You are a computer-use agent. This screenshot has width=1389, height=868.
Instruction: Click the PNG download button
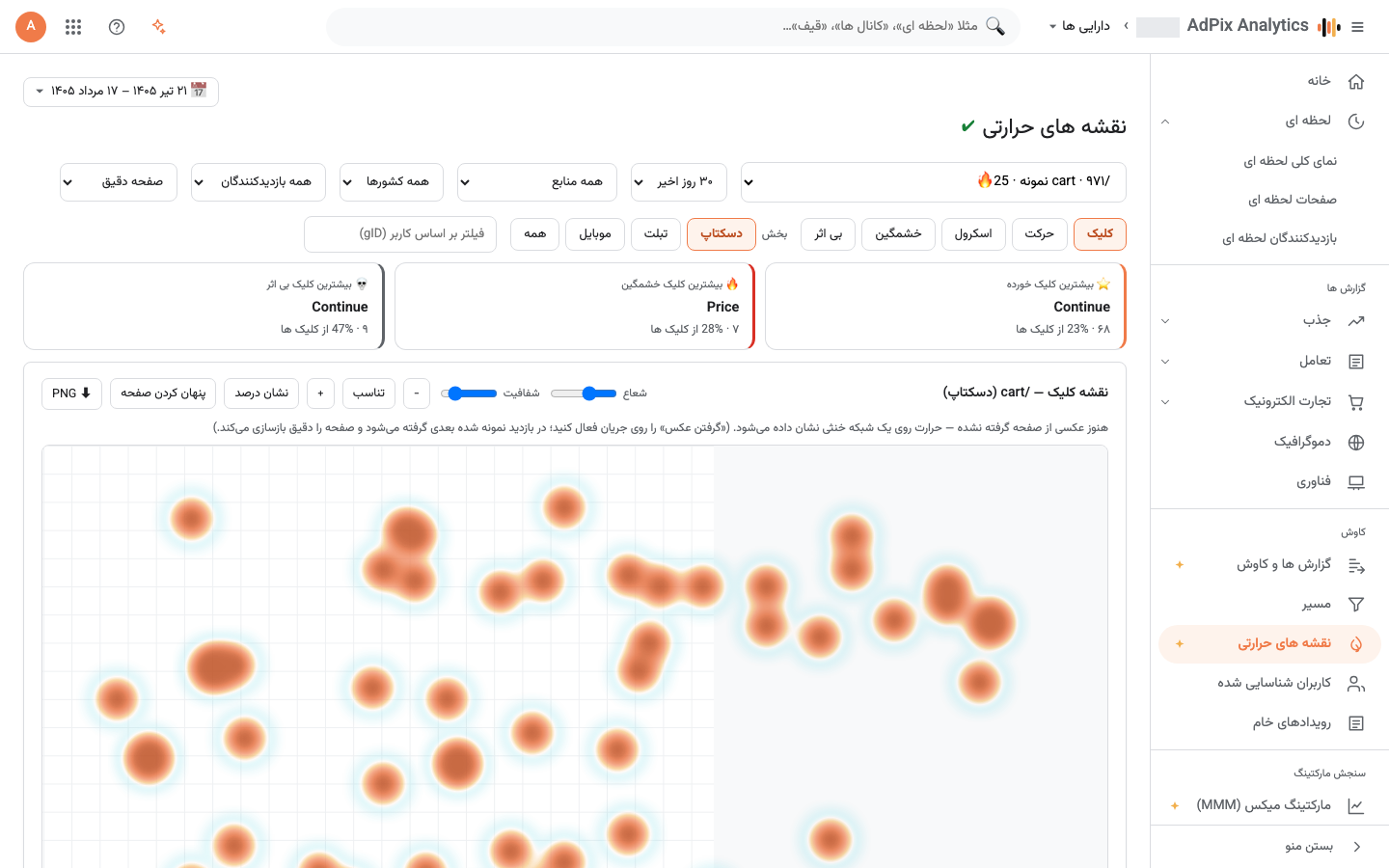pos(72,393)
